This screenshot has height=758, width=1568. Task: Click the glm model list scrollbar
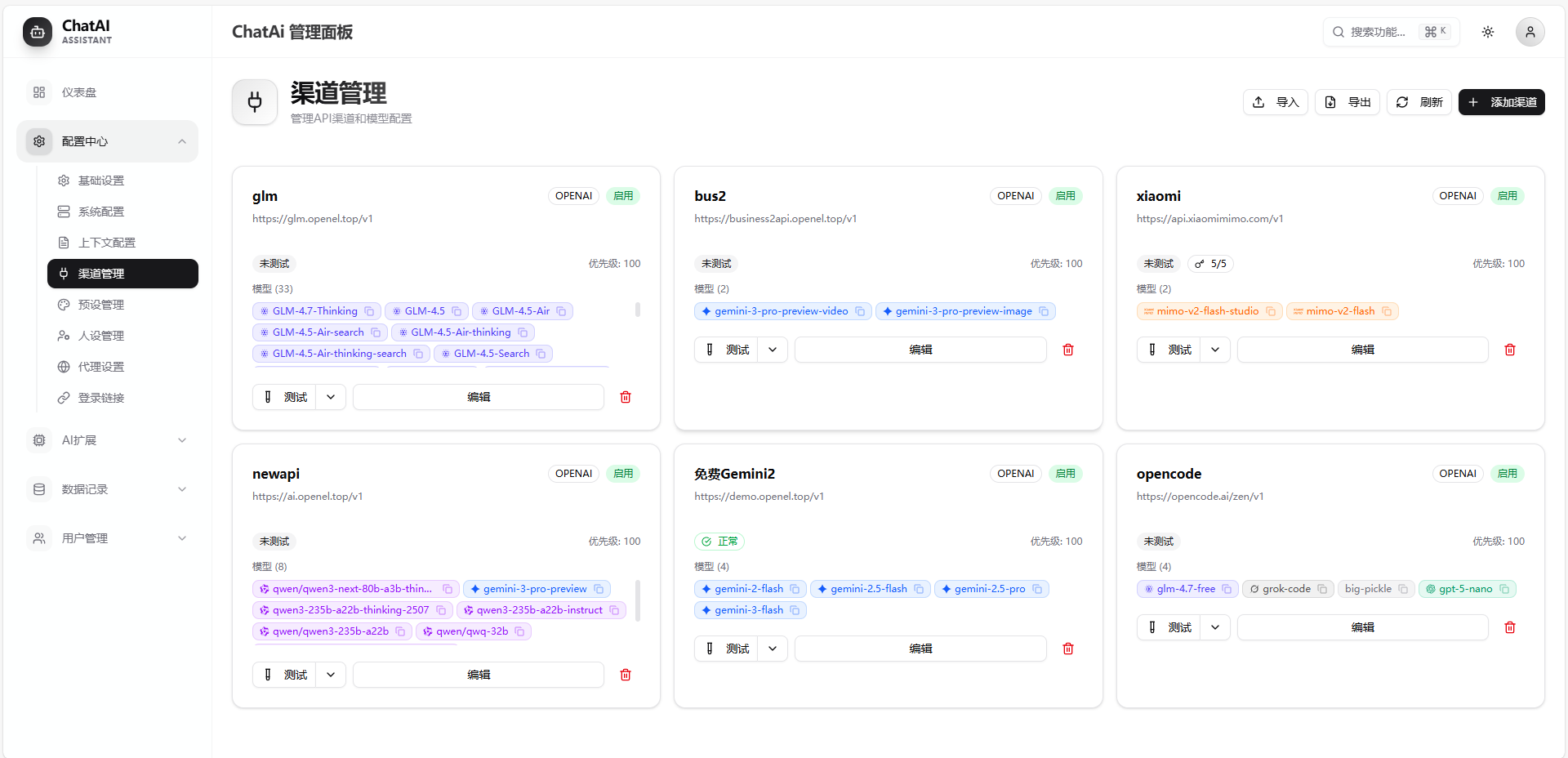pyautogui.click(x=638, y=310)
